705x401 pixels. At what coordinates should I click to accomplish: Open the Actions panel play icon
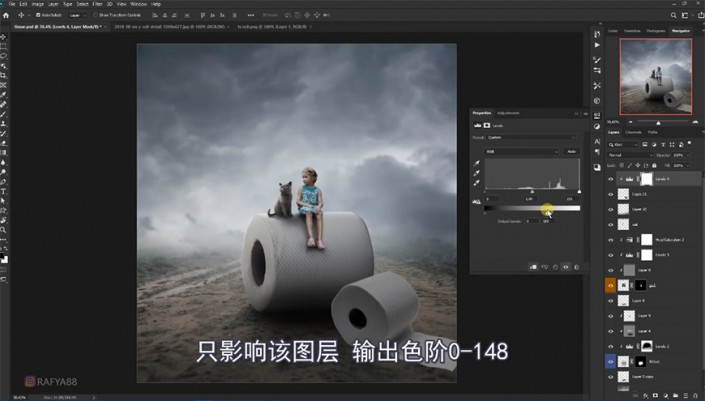(597, 45)
